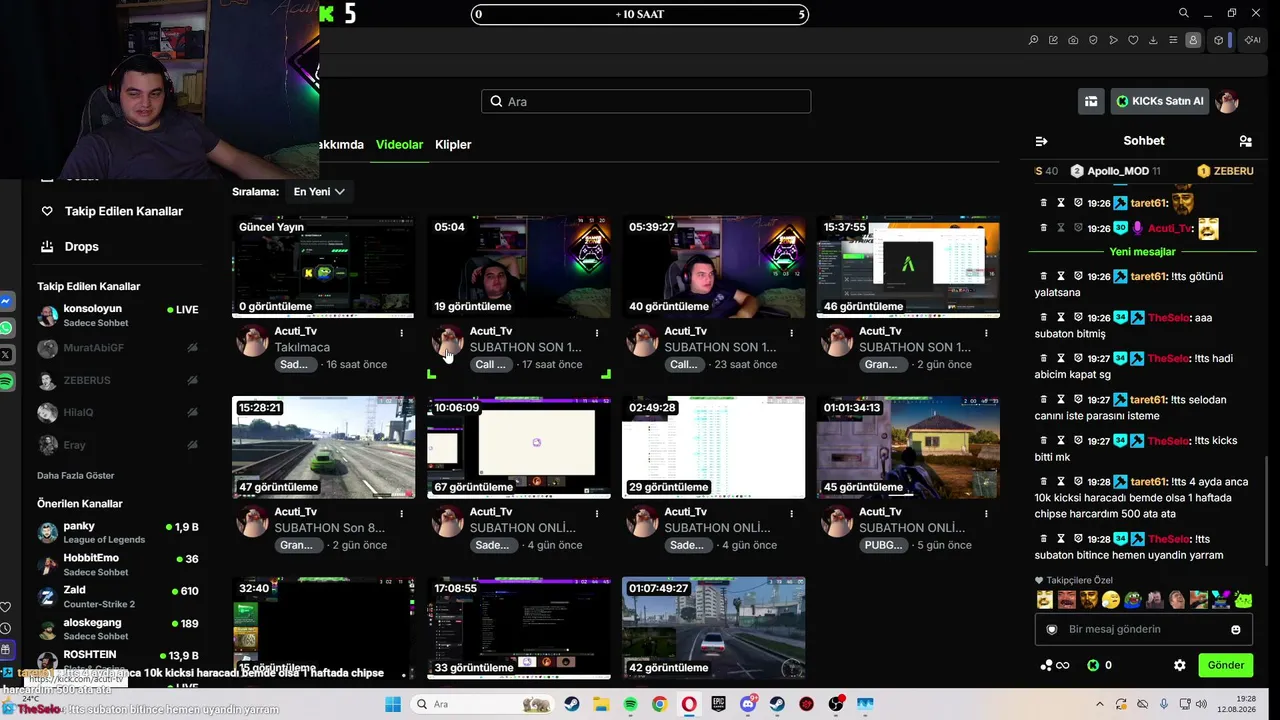Show hidden system tray icons chevron
Viewport: 1280px width, 720px height.
click(x=1100, y=704)
